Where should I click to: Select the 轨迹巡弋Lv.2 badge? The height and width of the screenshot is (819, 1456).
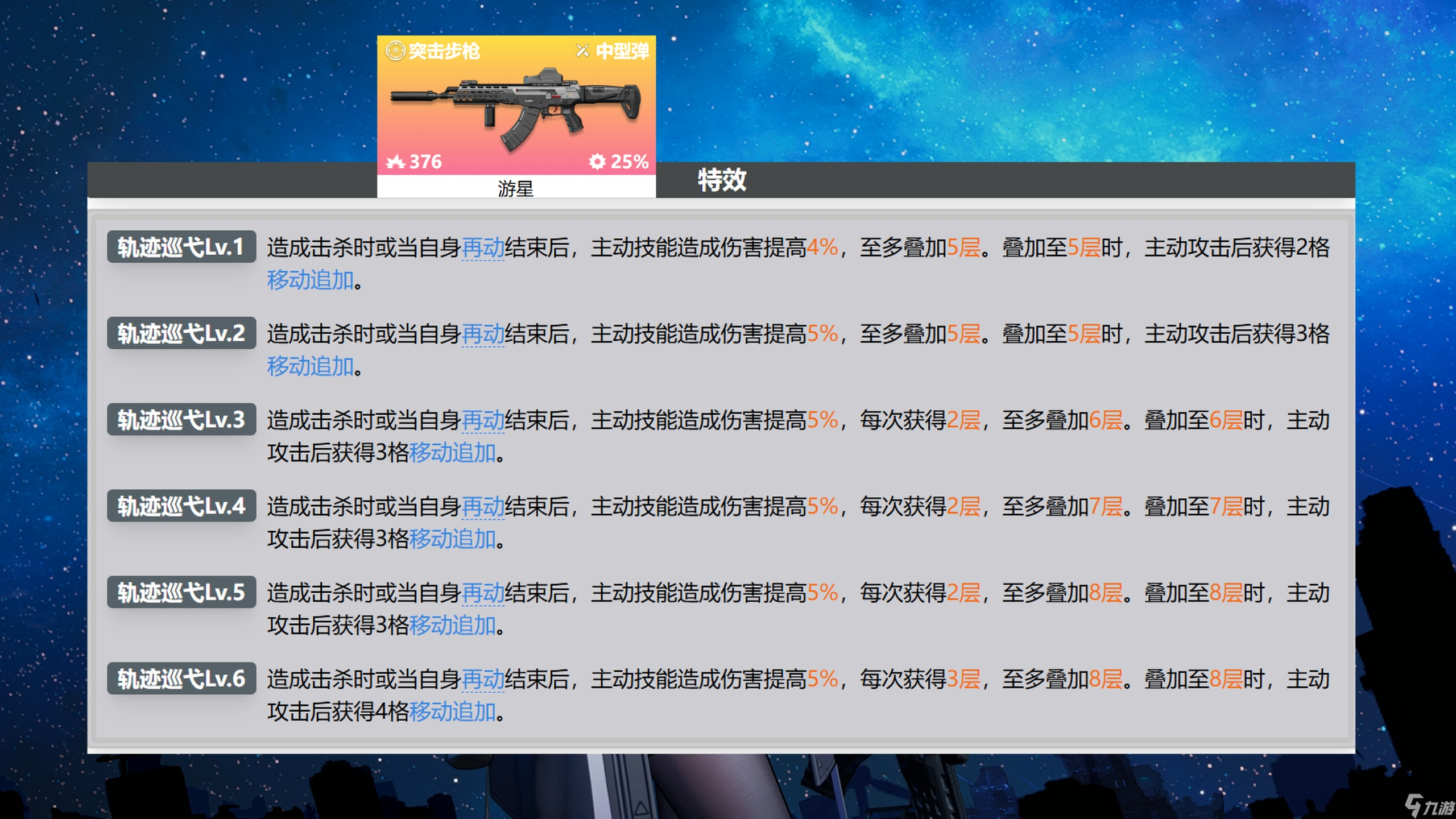pos(181,333)
